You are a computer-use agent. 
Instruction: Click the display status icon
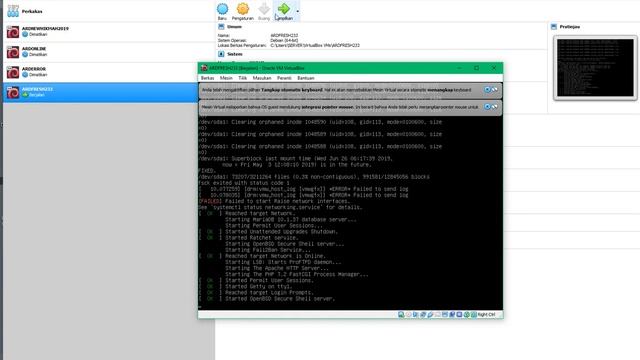[444, 315]
